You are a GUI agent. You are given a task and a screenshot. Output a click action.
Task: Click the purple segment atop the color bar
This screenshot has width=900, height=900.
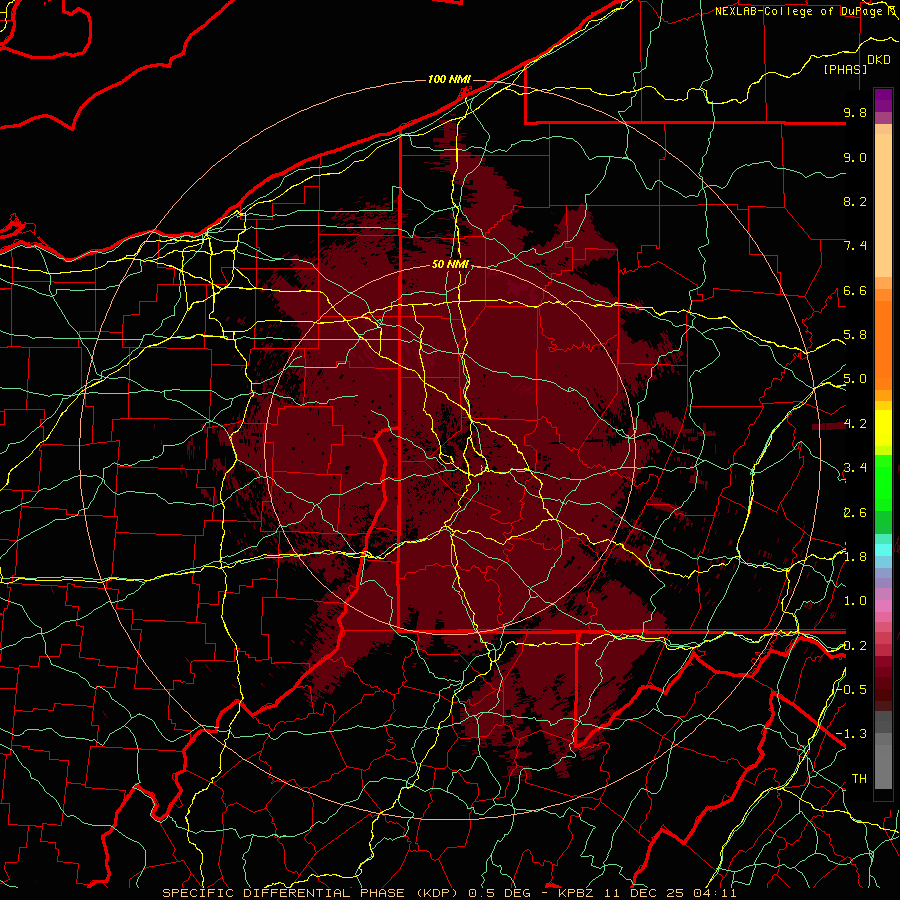point(883,100)
